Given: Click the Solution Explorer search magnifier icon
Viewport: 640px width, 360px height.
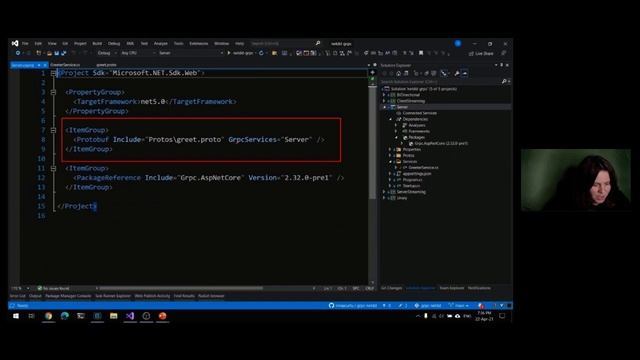Looking at the screenshot, I should point(504,82).
